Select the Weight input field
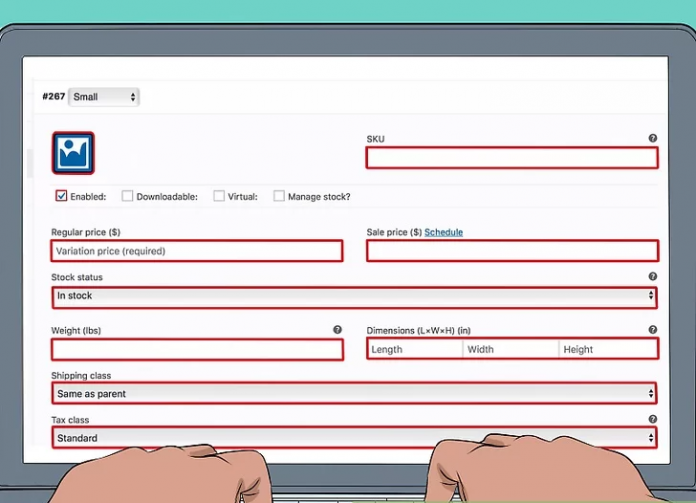Viewport: 696px width, 503px height. [x=197, y=349]
